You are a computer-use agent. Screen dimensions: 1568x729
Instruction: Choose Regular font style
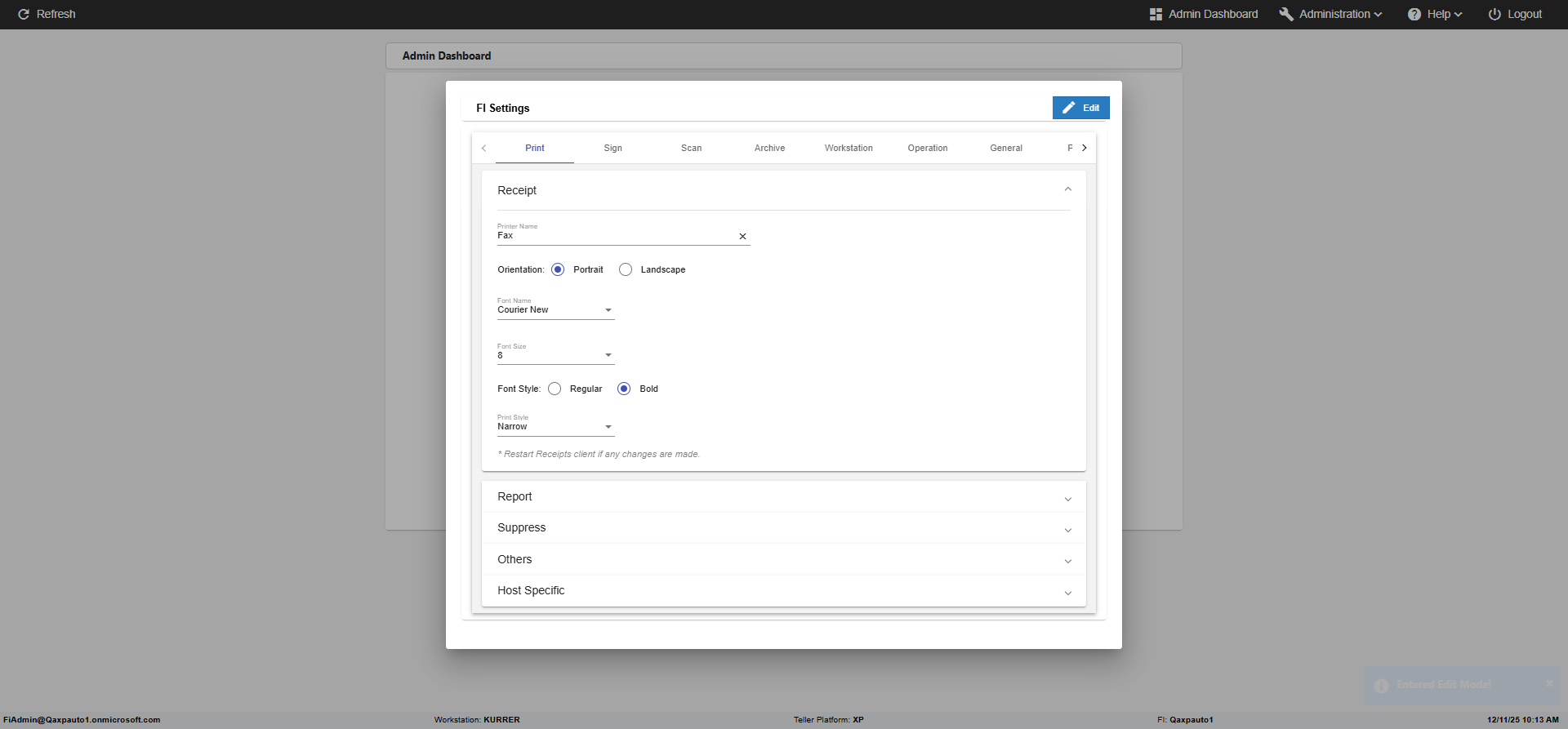point(555,389)
